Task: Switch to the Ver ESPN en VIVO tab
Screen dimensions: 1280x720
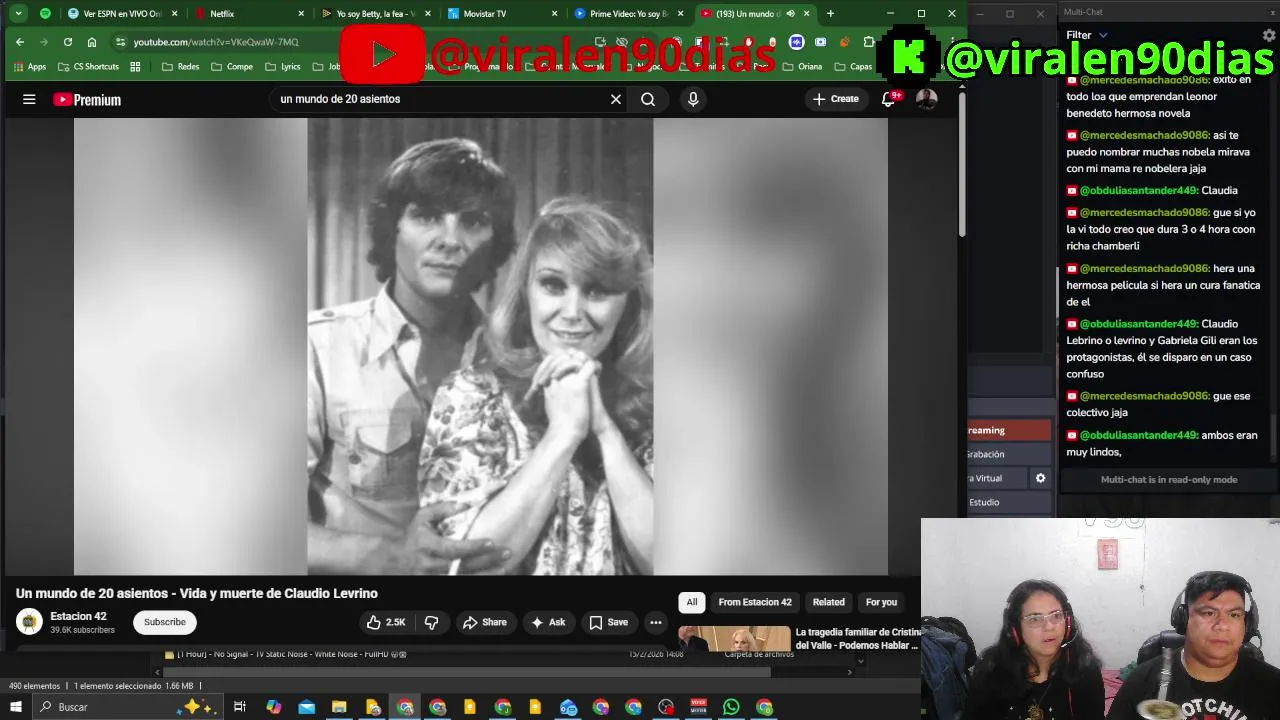Action: click(x=122, y=14)
